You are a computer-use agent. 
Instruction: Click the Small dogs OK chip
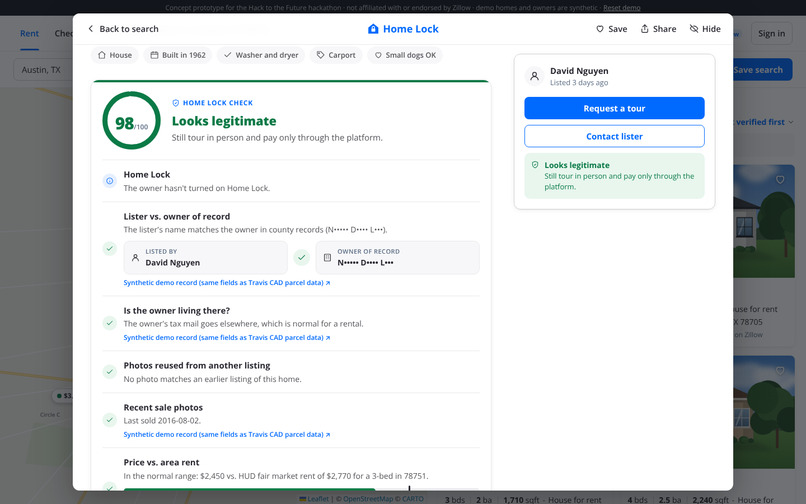pyautogui.click(x=405, y=55)
